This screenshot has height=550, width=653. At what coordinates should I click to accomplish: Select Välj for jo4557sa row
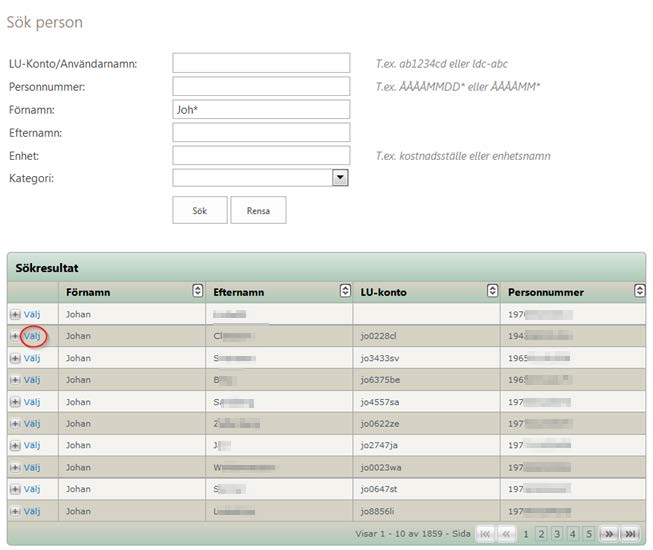32,402
